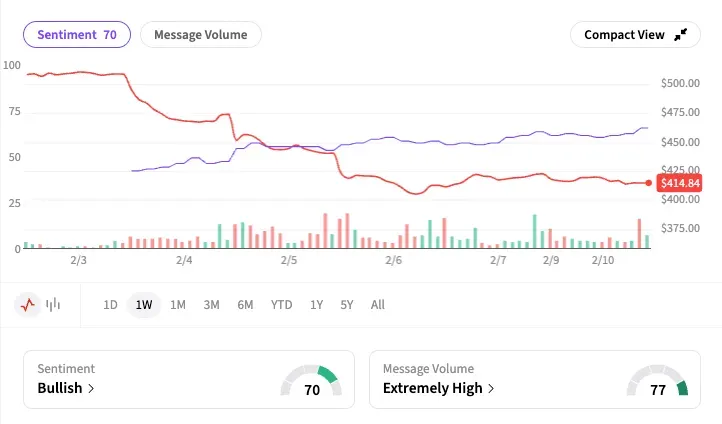This screenshot has width=722, height=424.
Task: Show the 5Y time range
Action: [347, 305]
